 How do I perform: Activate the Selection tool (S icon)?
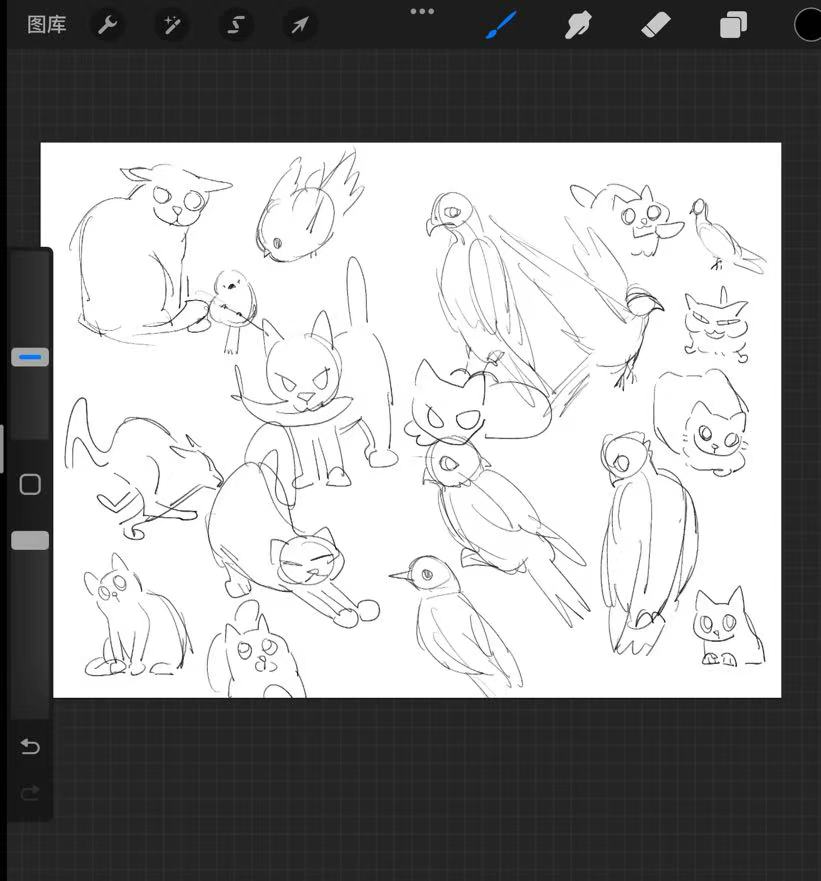[236, 25]
